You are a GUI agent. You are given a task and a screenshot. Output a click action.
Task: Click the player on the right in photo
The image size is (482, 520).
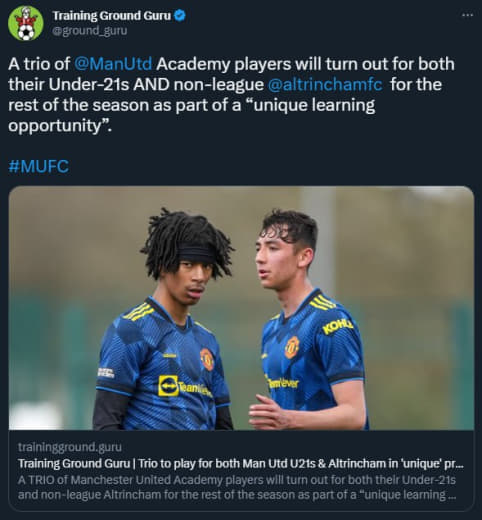pos(308,320)
